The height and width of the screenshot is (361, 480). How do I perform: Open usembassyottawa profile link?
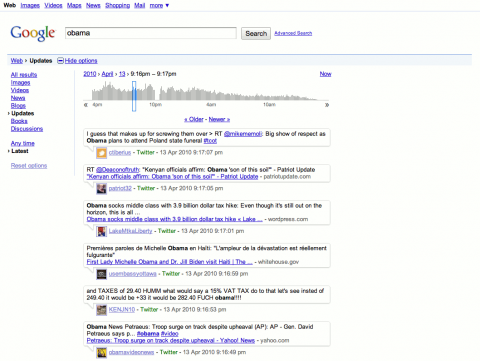[x=132, y=274]
